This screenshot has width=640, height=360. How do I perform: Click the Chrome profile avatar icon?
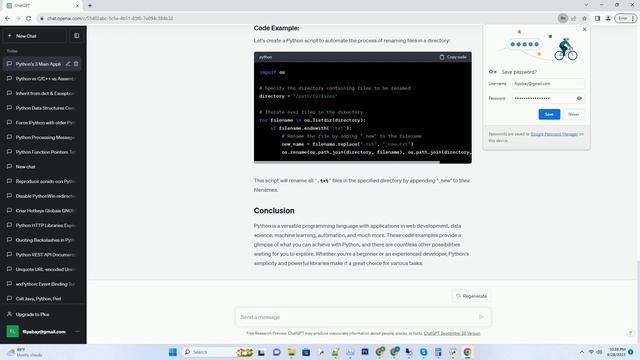tap(608, 18)
